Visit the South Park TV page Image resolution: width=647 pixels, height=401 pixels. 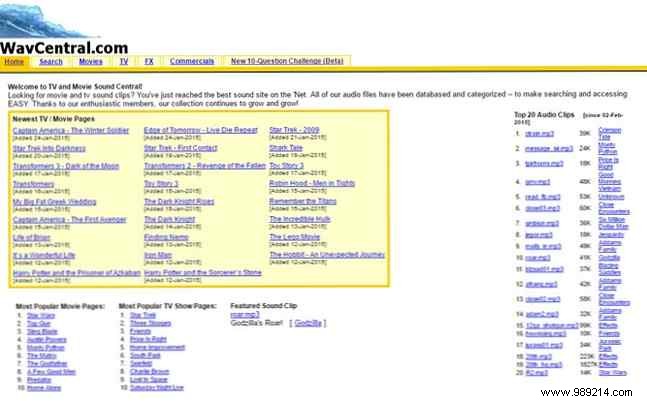pos(145,355)
